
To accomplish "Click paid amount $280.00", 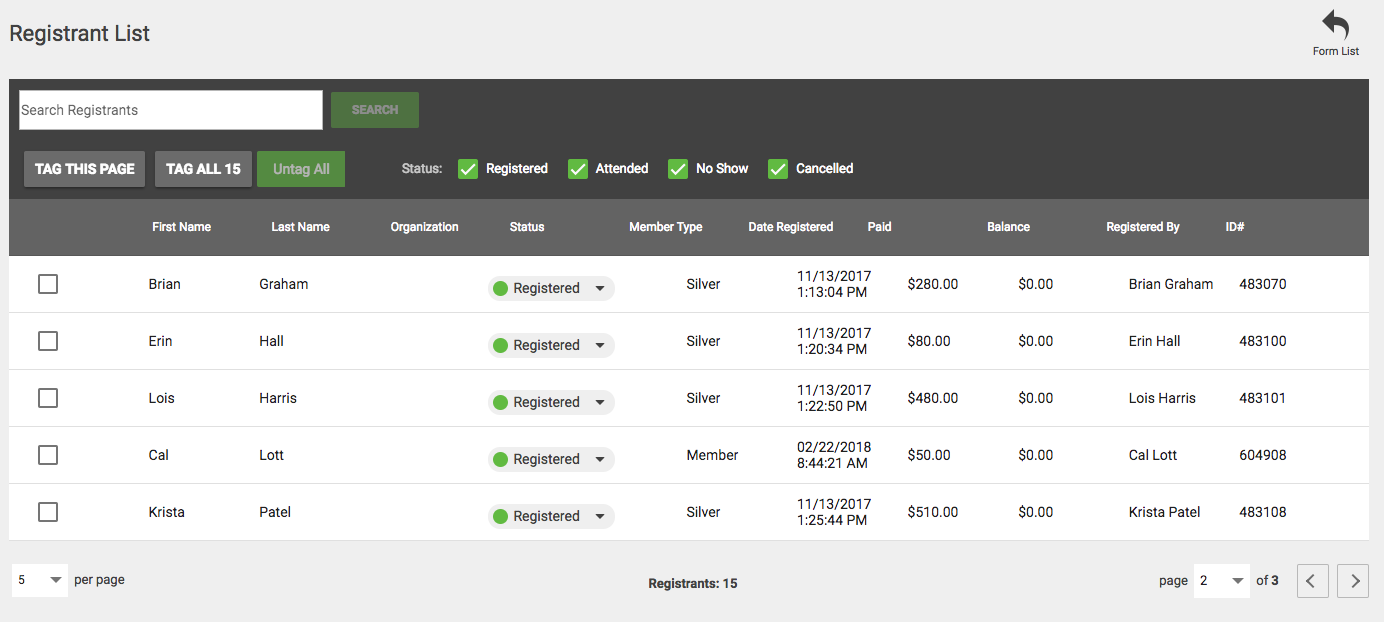I will coord(933,284).
